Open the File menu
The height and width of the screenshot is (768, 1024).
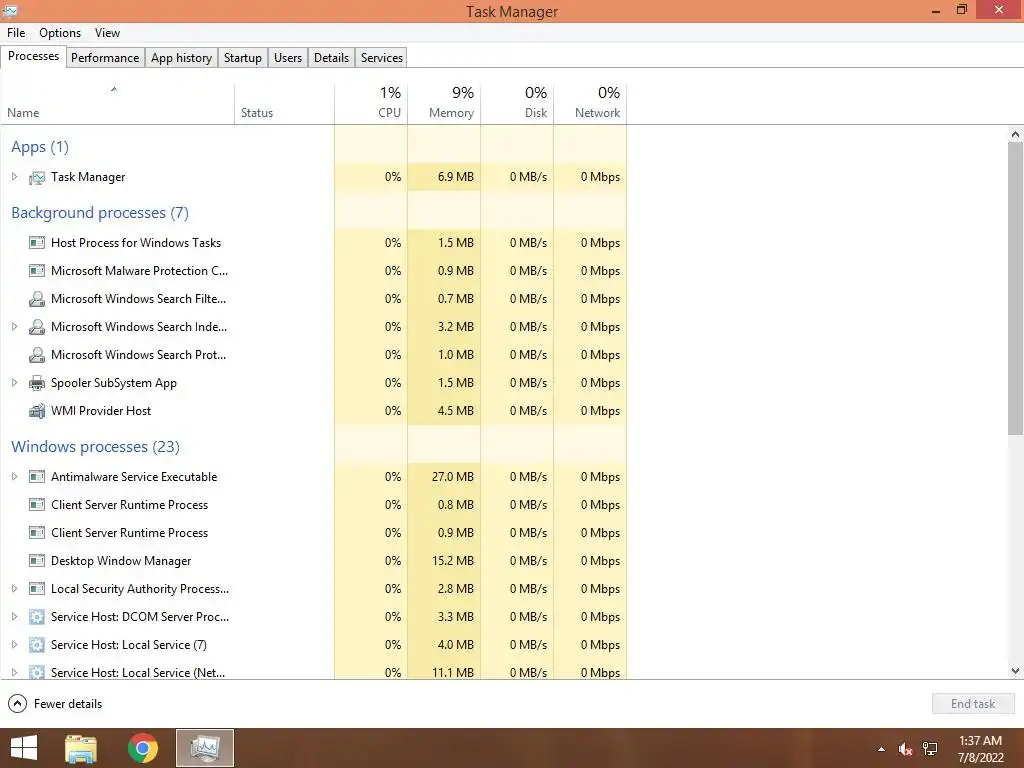point(16,33)
